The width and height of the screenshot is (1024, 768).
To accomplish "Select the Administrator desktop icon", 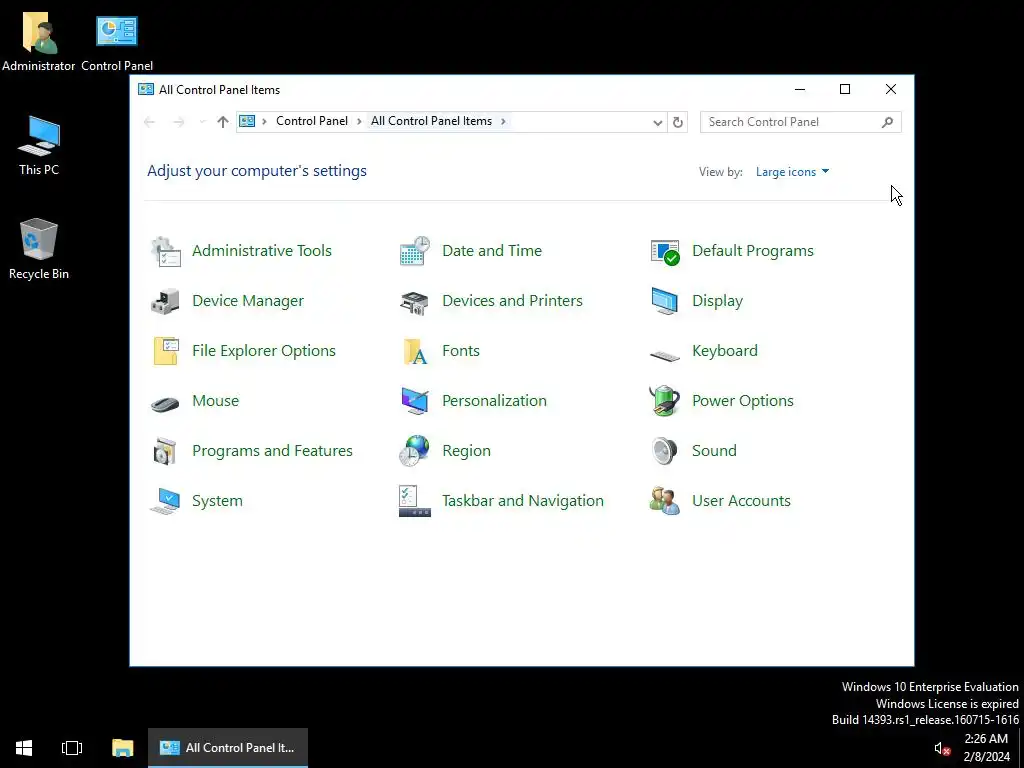I will click(39, 42).
